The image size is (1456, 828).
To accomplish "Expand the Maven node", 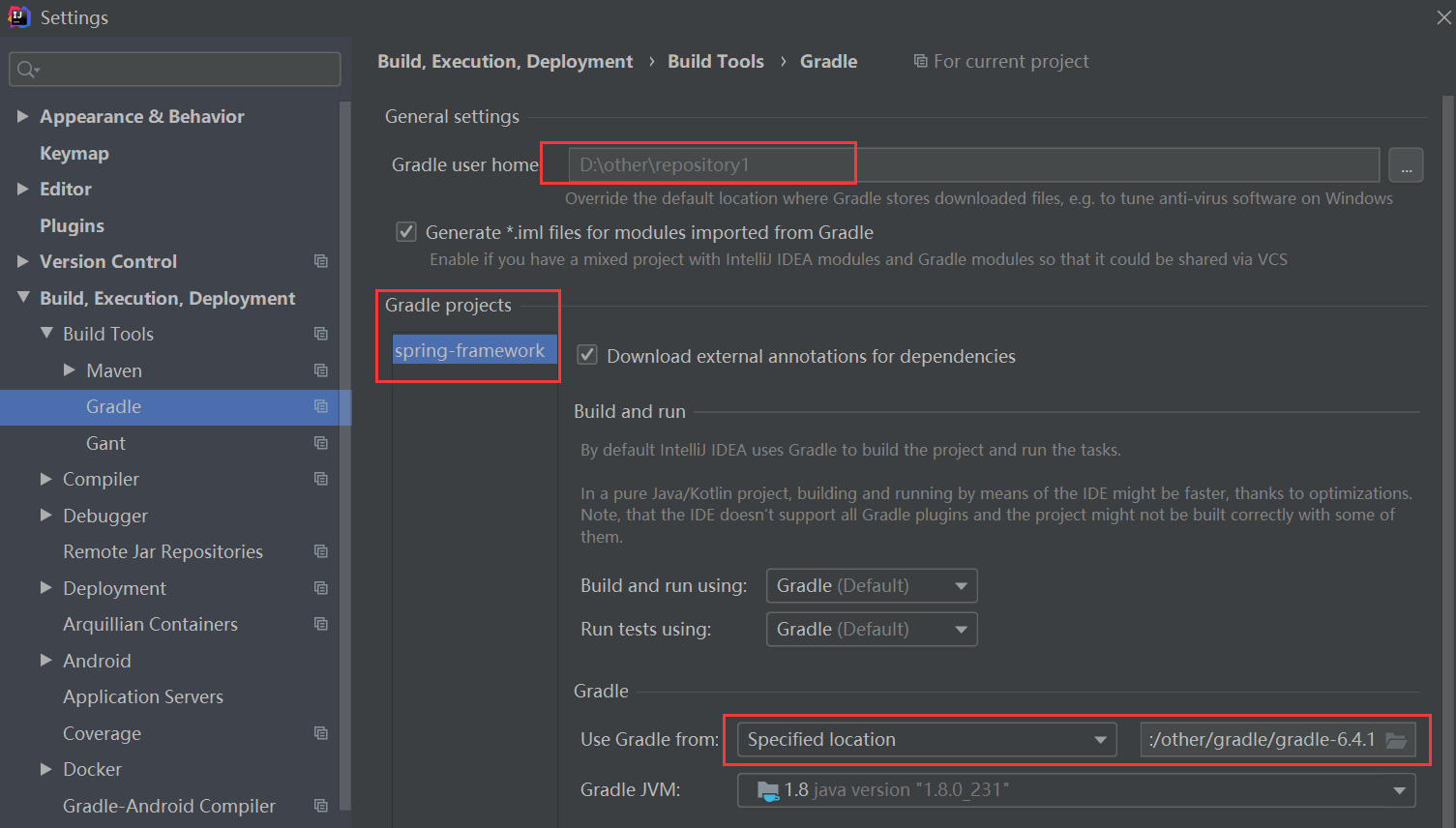I will point(70,370).
